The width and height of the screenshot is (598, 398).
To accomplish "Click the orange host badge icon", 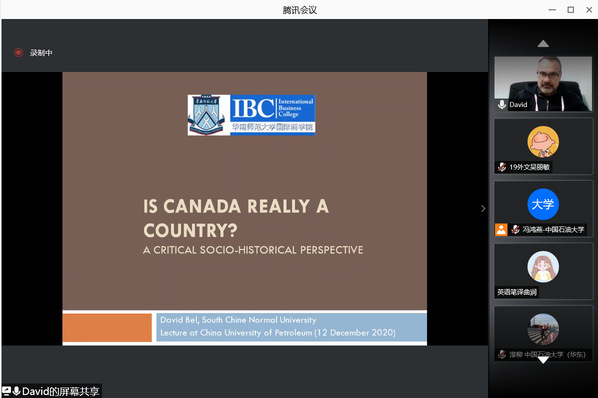I will [x=501, y=229].
